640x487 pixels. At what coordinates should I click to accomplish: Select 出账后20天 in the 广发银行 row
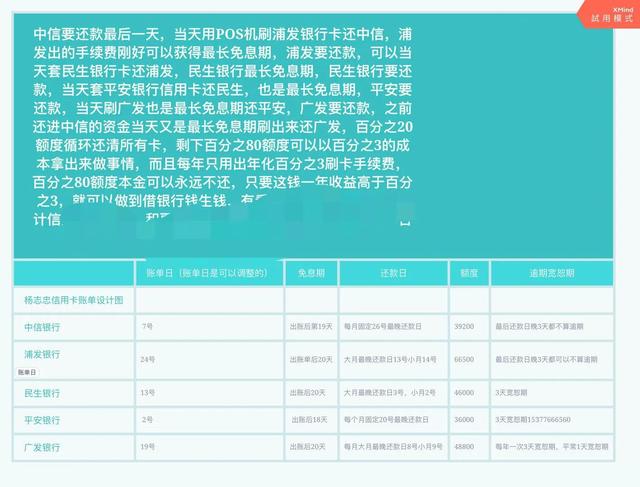tap(311, 447)
